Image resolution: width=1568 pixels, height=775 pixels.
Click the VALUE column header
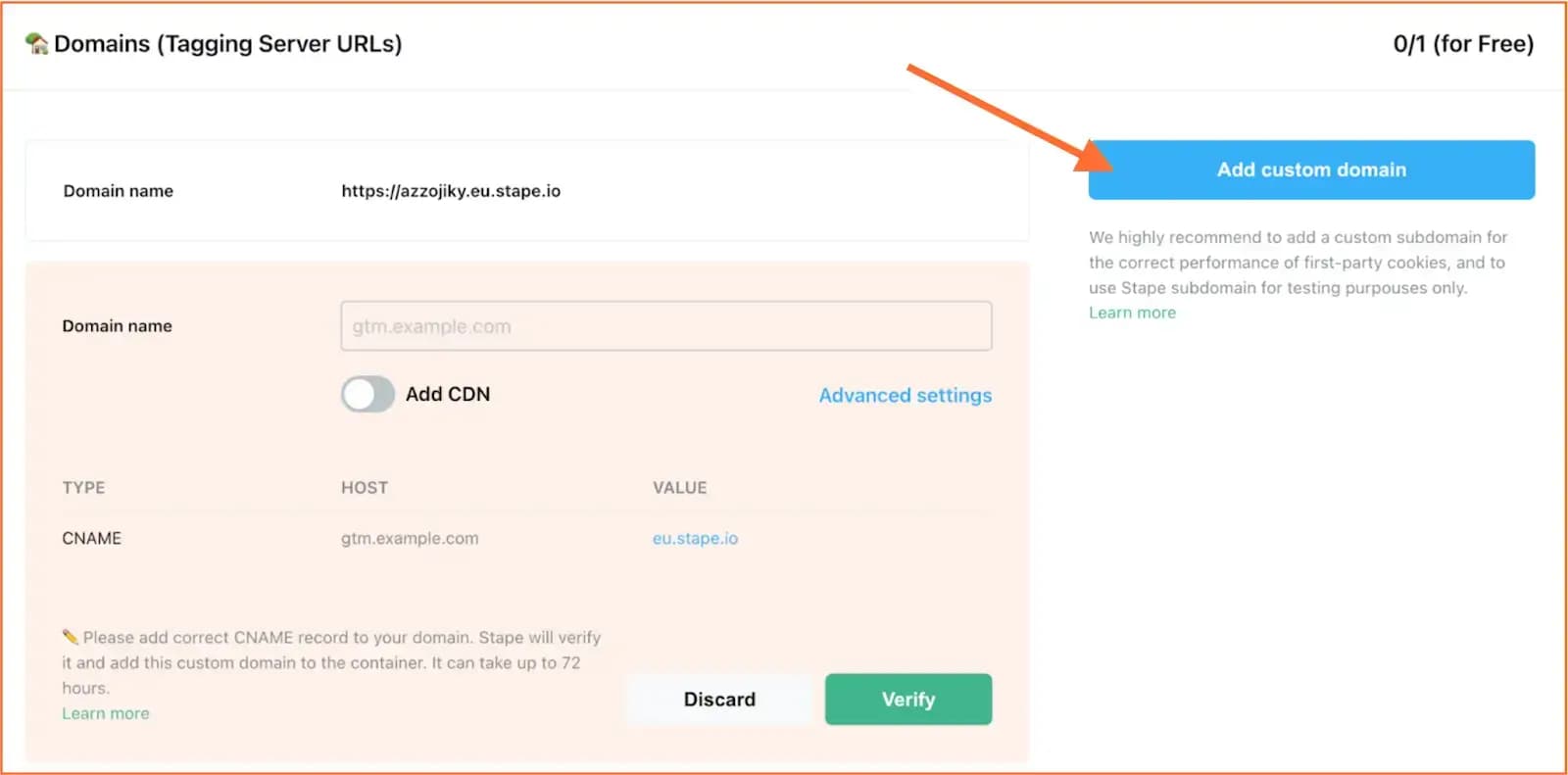679,487
